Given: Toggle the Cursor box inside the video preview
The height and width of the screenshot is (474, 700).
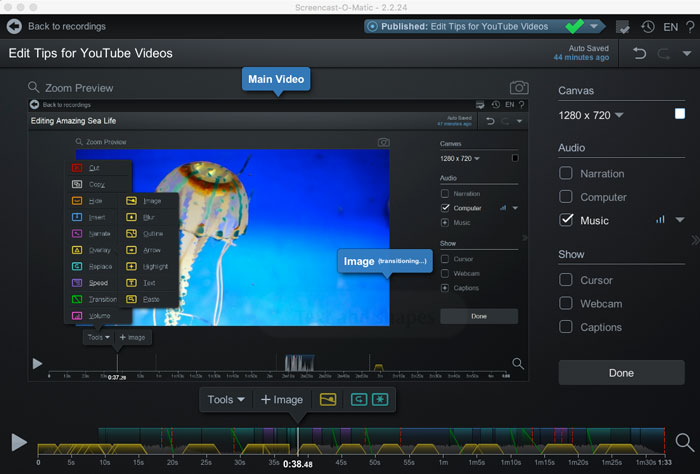Looking at the screenshot, I should [445, 259].
